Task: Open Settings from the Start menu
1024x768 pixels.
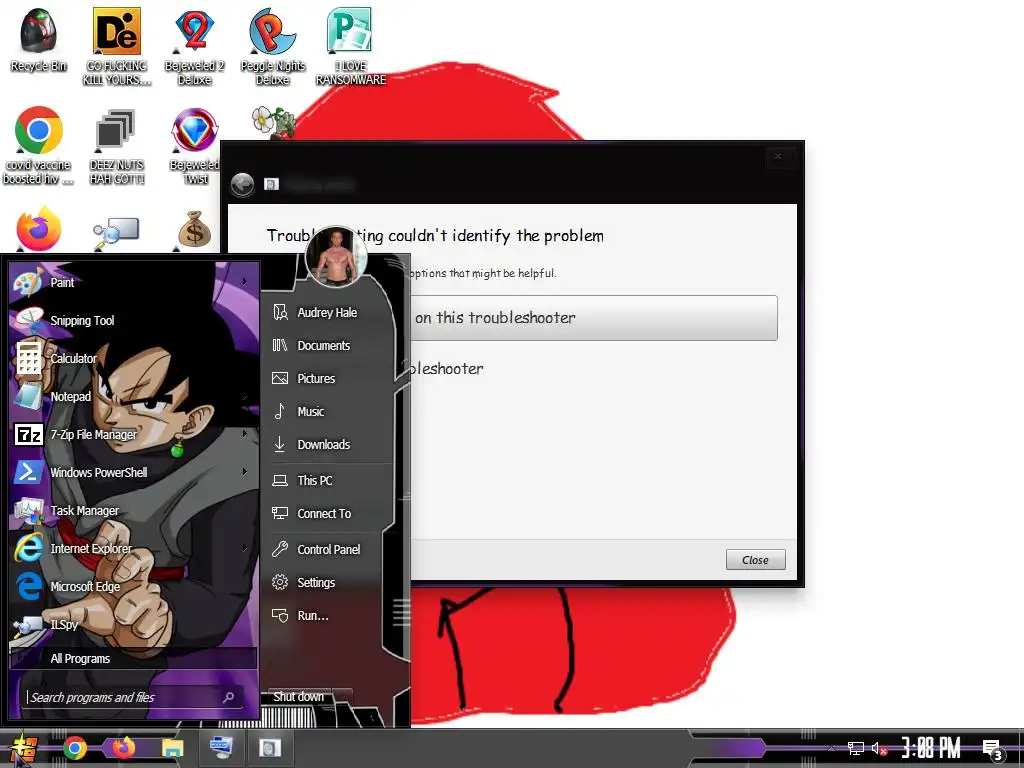Action: (x=316, y=583)
